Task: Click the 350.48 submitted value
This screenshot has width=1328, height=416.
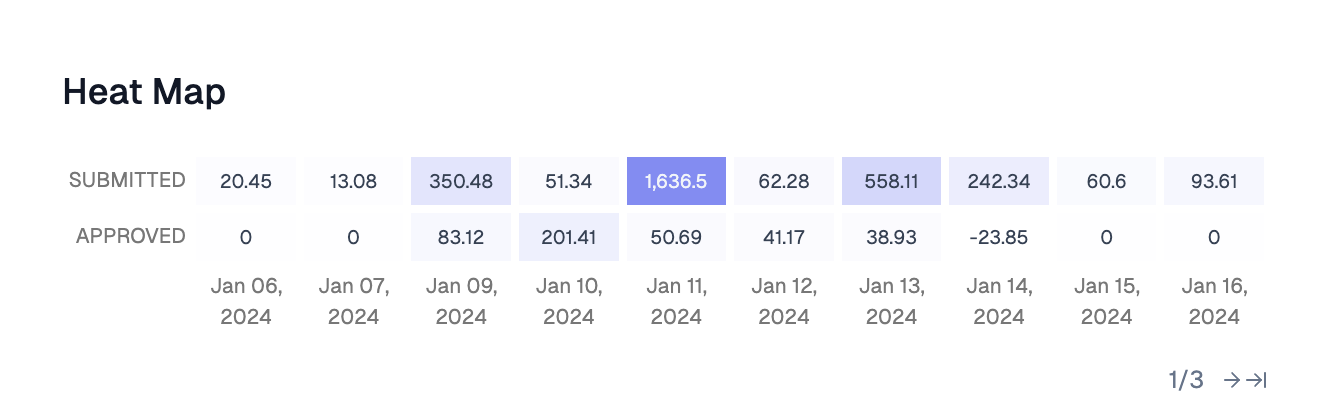Action: pos(461,181)
